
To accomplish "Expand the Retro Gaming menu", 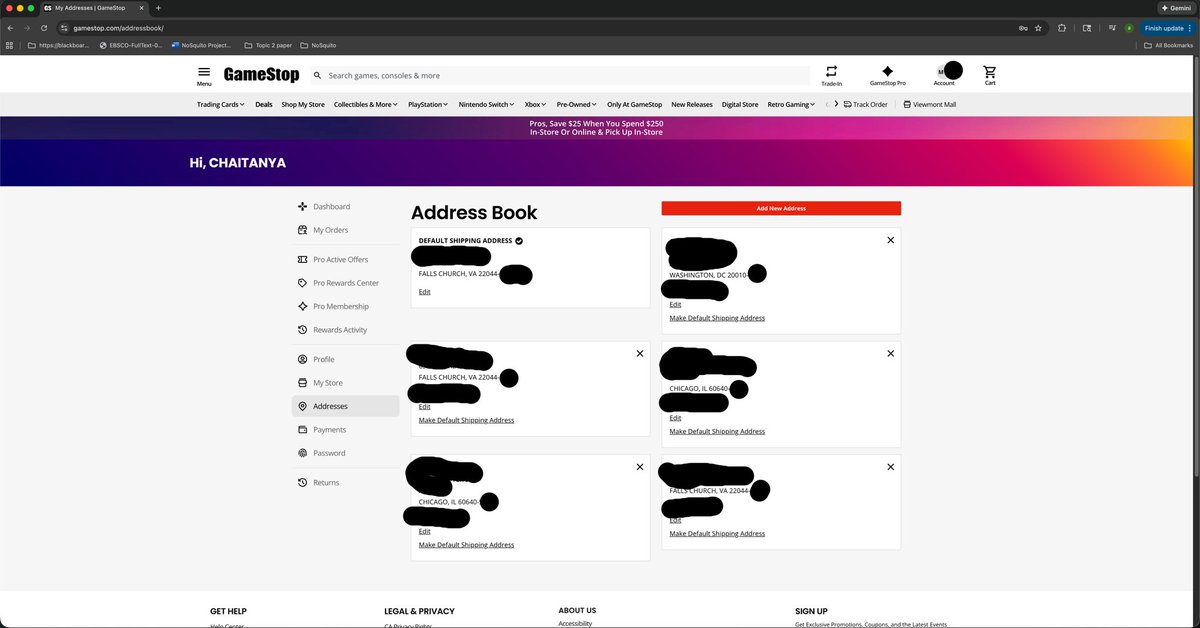I will [x=791, y=104].
